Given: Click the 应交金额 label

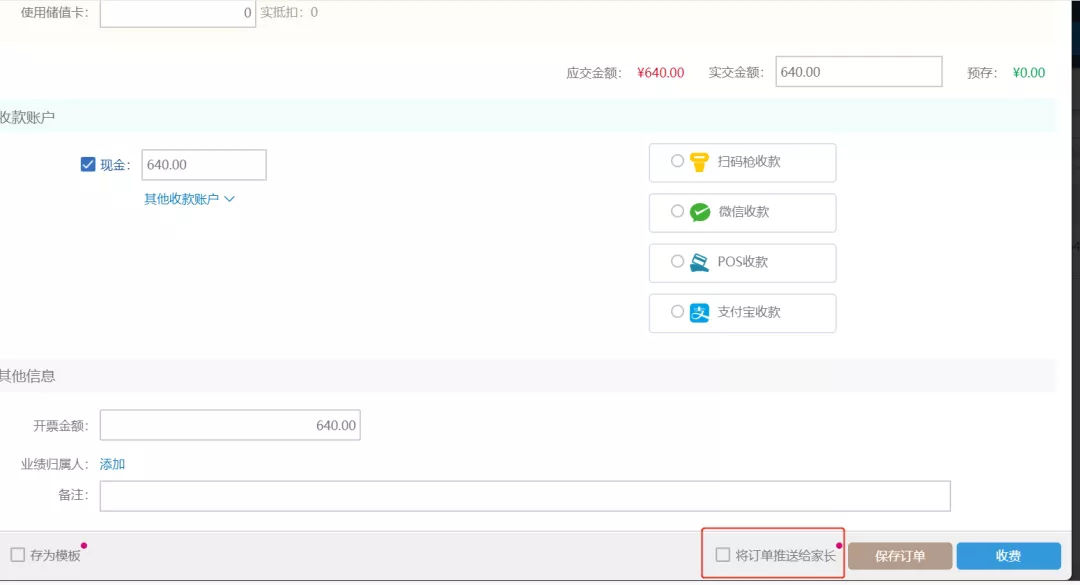Looking at the screenshot, I should (594, 73).
